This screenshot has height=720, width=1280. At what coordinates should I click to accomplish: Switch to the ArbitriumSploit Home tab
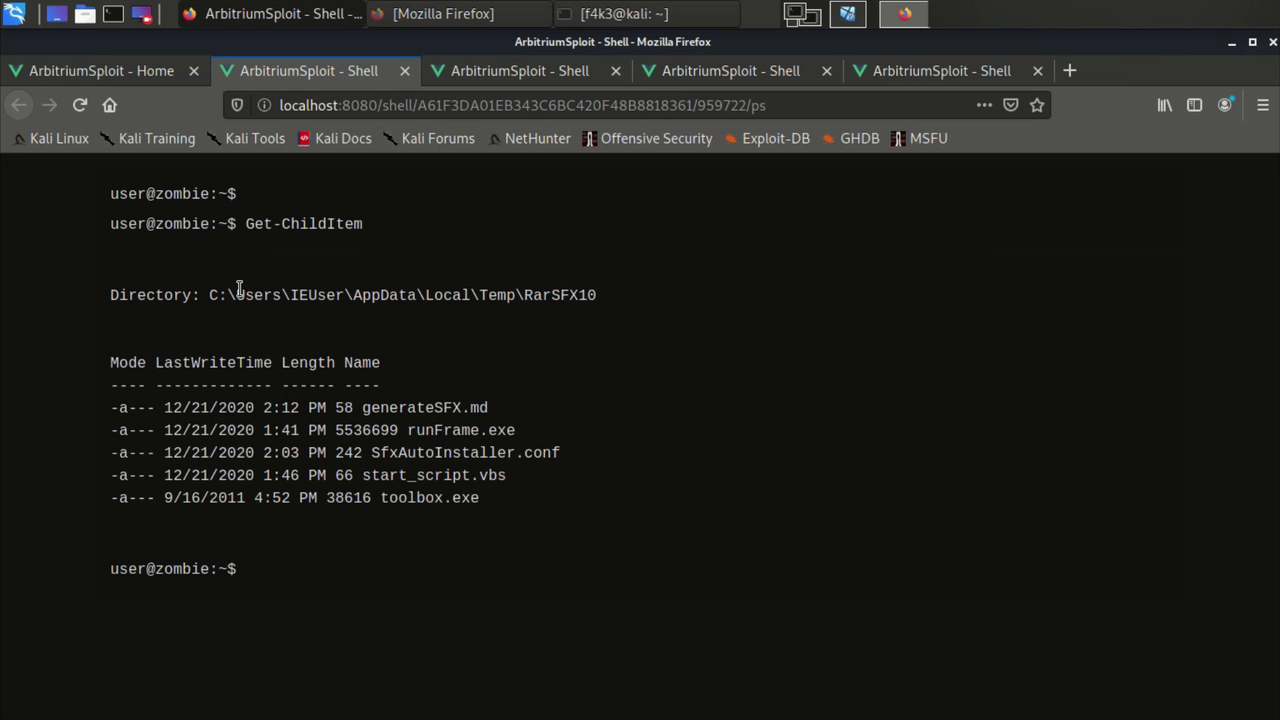[100, 70]
